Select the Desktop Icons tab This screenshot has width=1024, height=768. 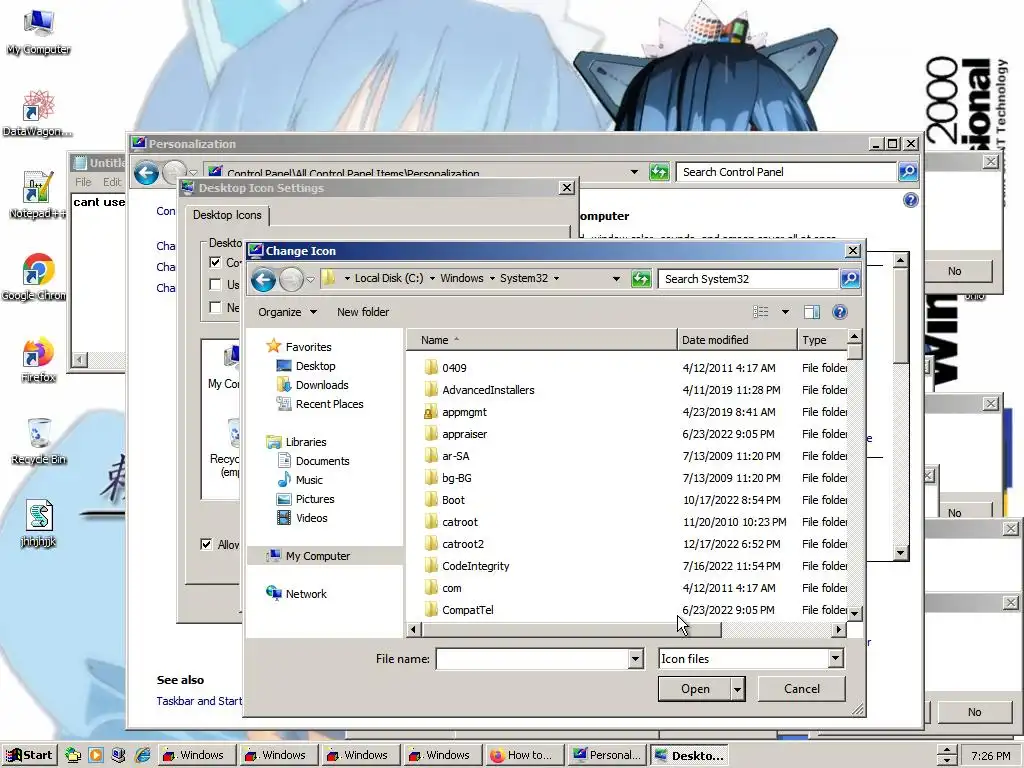click(227, 215)
